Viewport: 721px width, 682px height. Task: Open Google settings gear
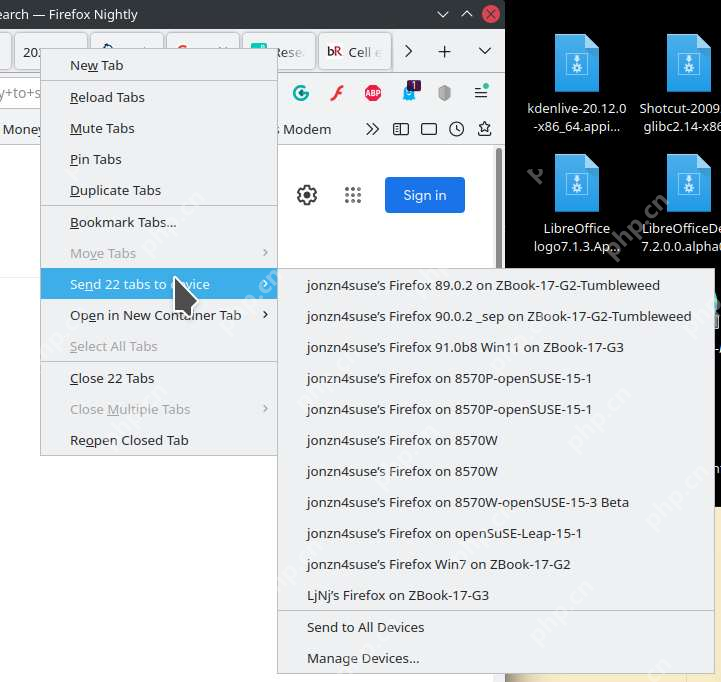(307, 195)
